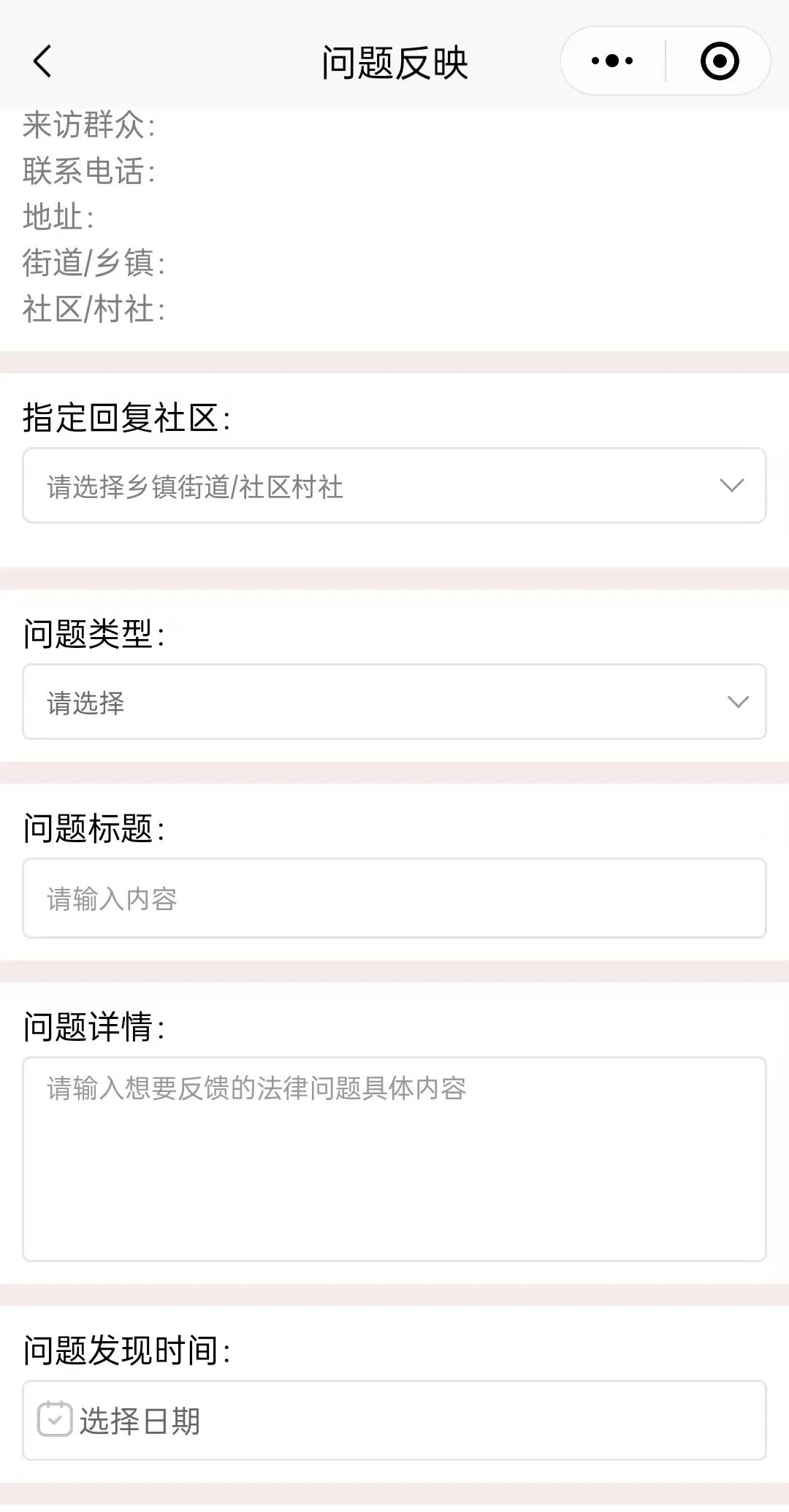Tap the 问题发现时间 section label
The image size is (789, 1512).
127,1351
